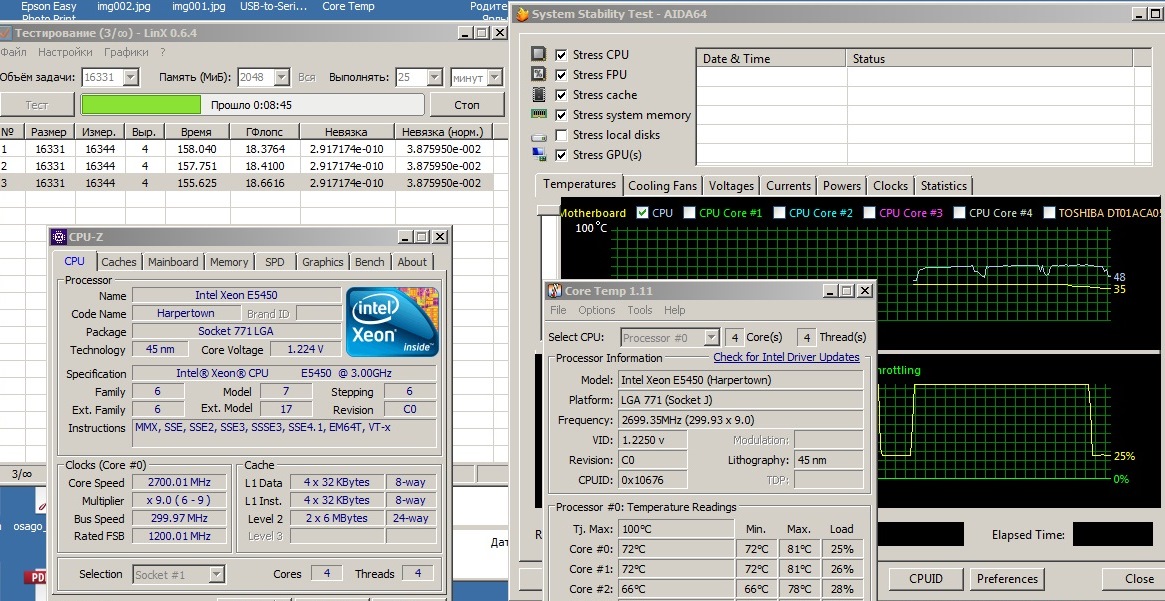The height and width of the screenshot is (601, 1165).
Task: Click the AIDA64 flame title bar icon
Action: pyautogui.click(x=522, y=14)
